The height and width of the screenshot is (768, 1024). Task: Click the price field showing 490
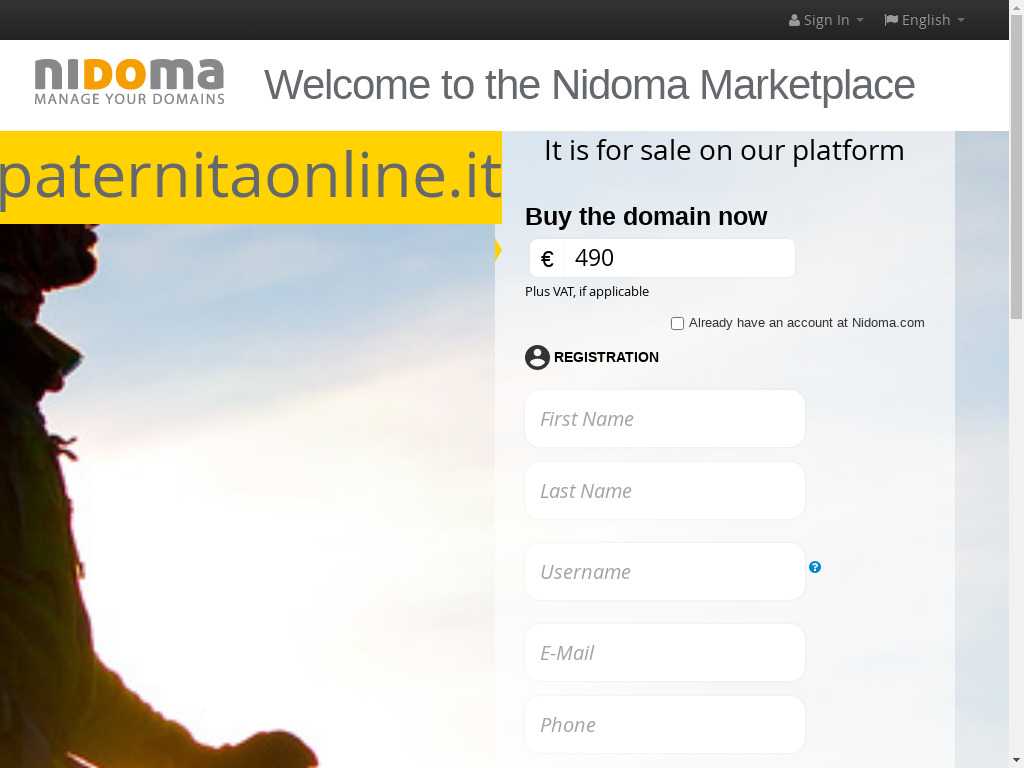tap(679, 258)
